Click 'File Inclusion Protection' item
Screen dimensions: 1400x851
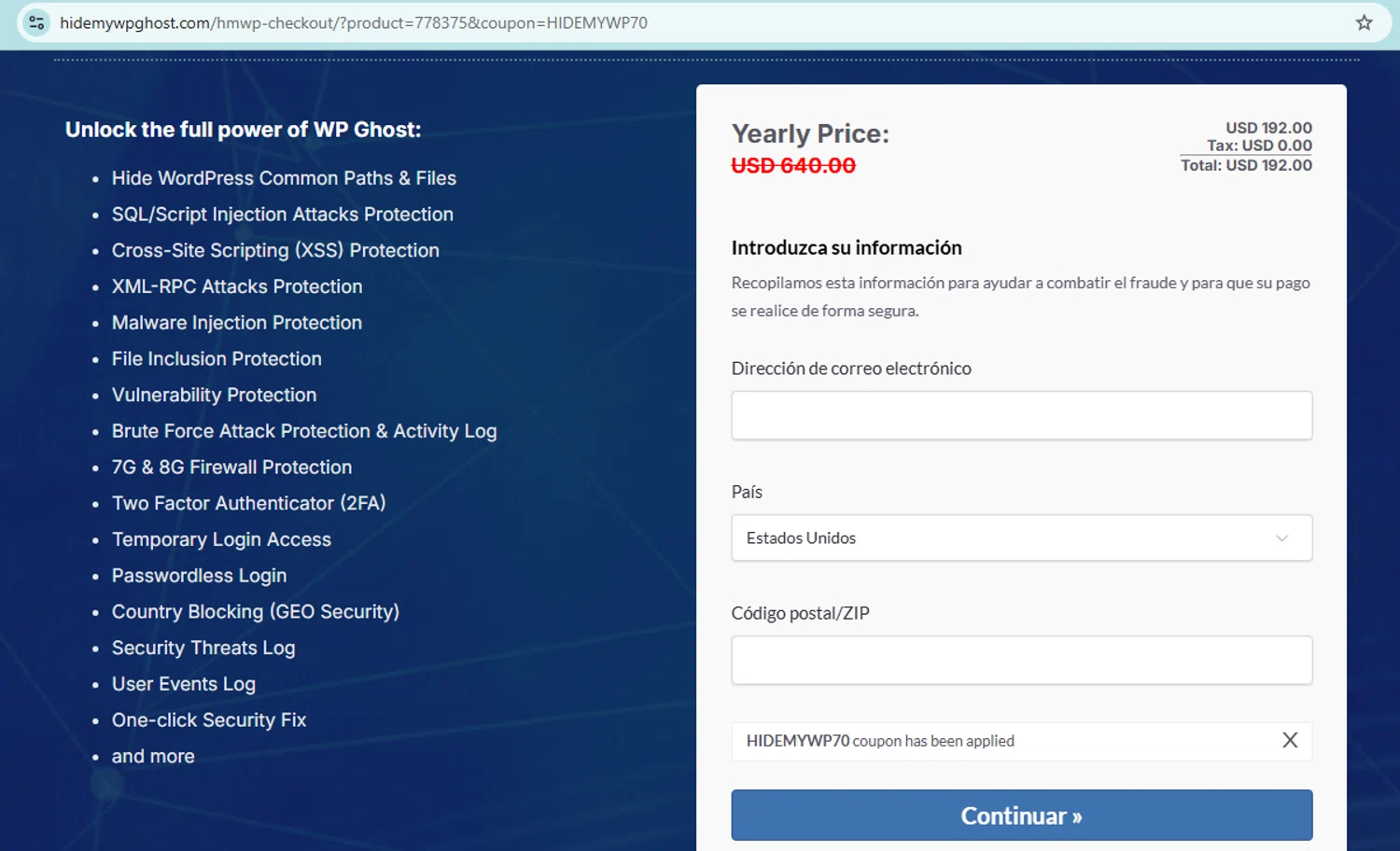tap(217, 358)
